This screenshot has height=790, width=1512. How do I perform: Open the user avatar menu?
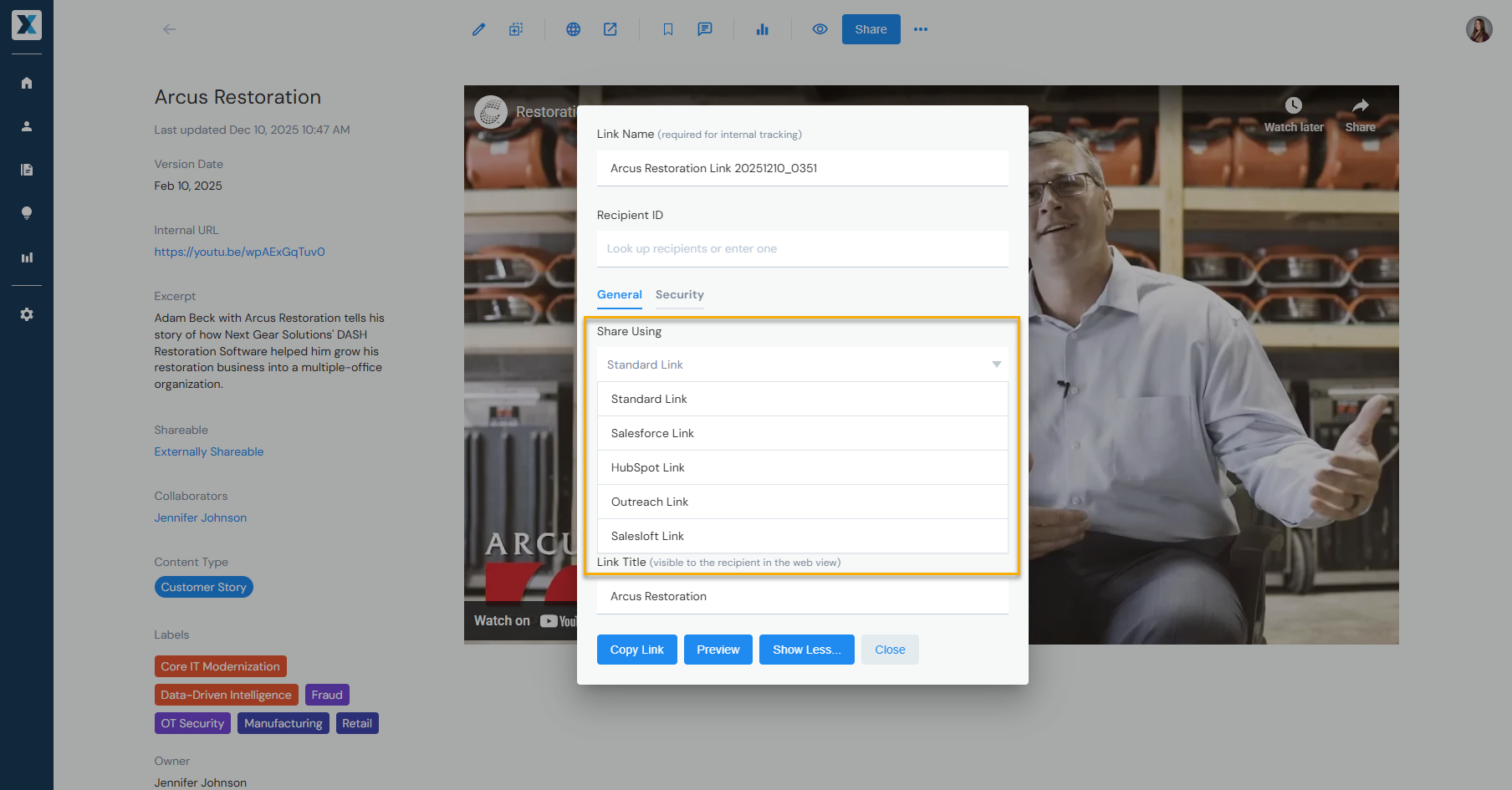click(x=1479, y=29)
